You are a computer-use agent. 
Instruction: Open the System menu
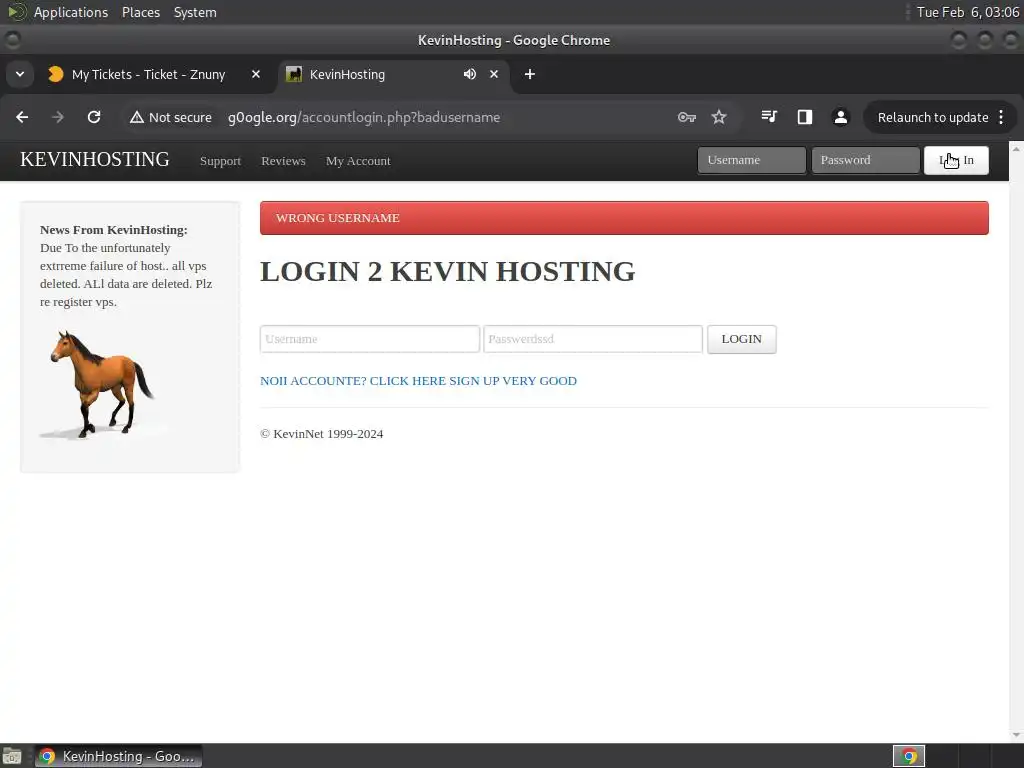195,12
